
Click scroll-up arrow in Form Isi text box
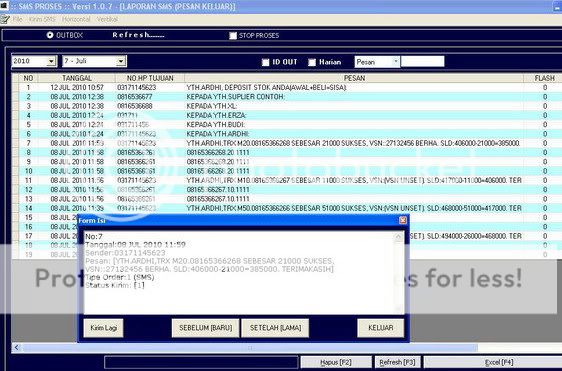[398, 237]
